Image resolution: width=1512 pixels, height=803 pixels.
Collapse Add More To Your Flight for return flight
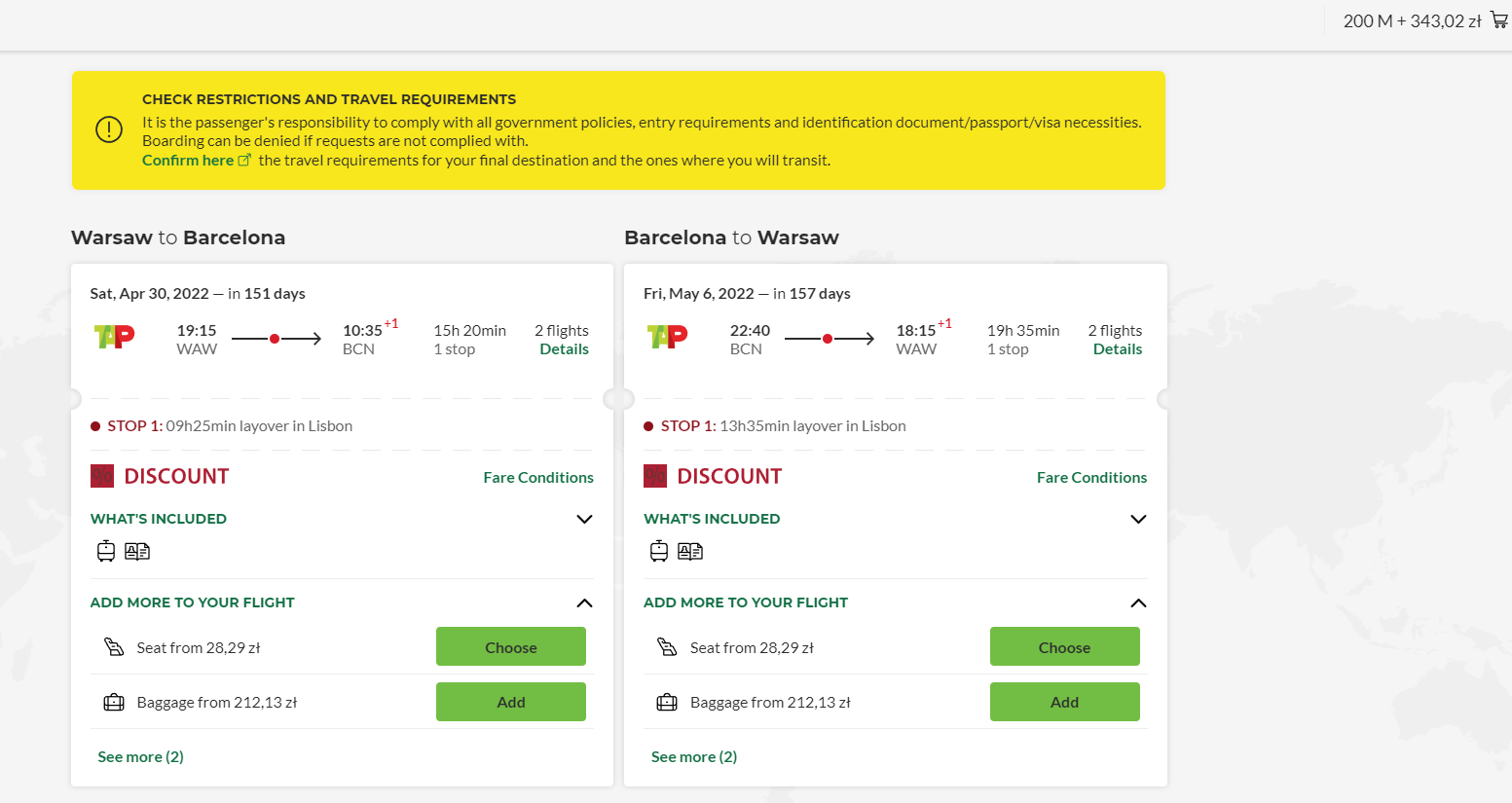[1138, 602]
